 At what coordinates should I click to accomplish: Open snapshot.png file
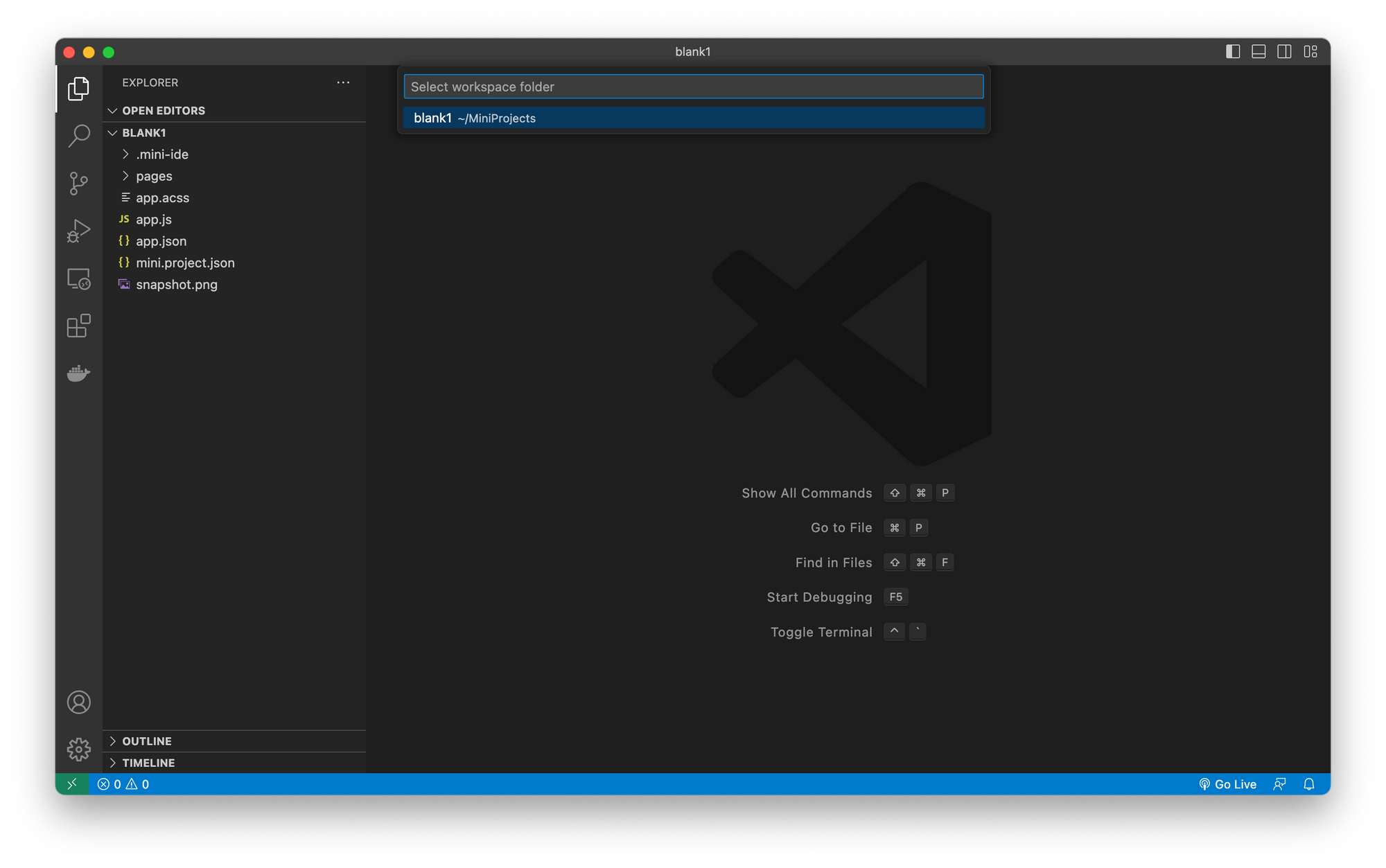[234, 285]
